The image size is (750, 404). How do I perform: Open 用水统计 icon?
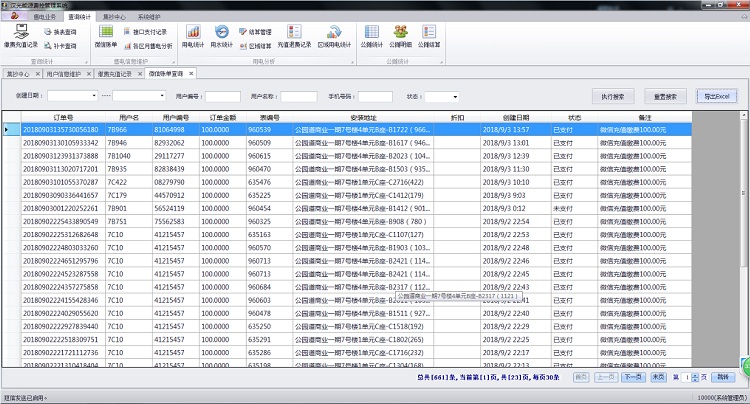tap(221, 36)
